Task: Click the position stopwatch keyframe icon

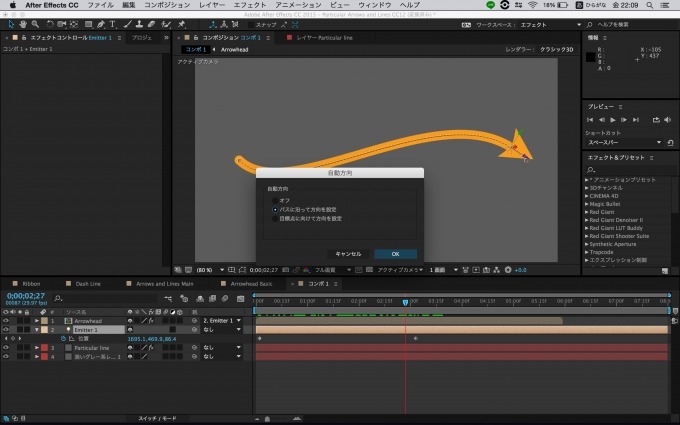Action: pyautogui.click(x=61, y=338)
